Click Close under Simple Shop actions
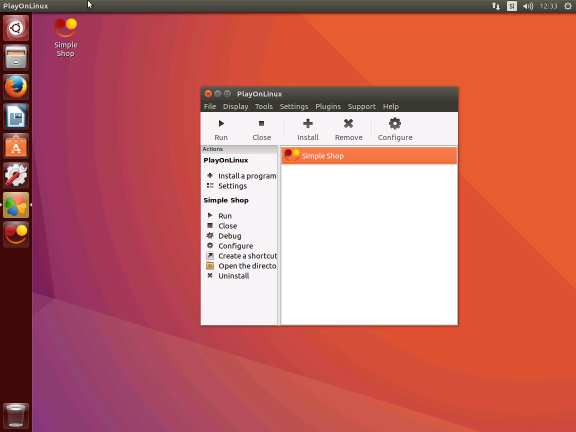 point(222,226)
